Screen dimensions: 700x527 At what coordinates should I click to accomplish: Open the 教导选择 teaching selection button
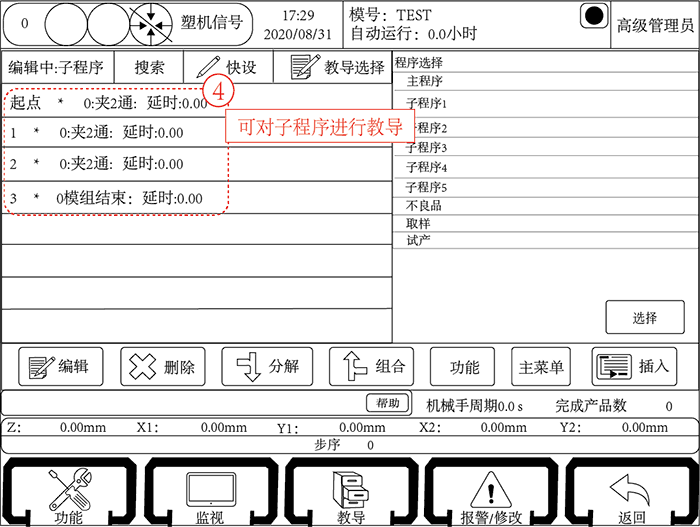pos(337,68)
